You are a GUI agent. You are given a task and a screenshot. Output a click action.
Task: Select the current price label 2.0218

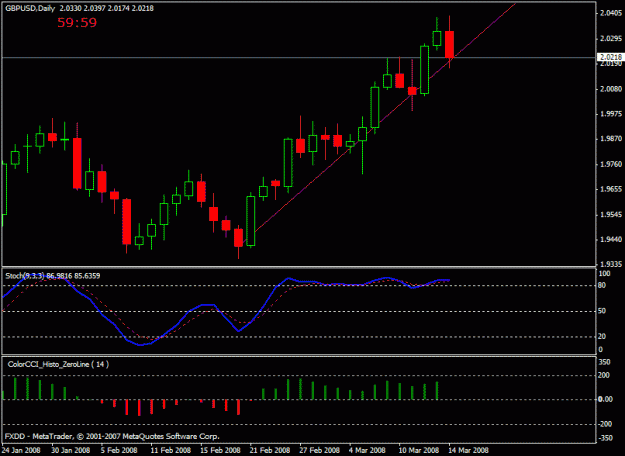click(611, 57)
